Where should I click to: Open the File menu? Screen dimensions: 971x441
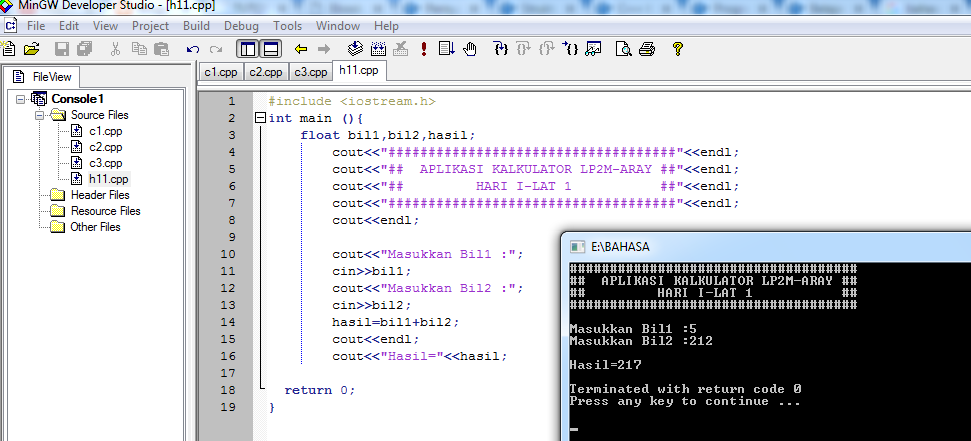[36, 26]
